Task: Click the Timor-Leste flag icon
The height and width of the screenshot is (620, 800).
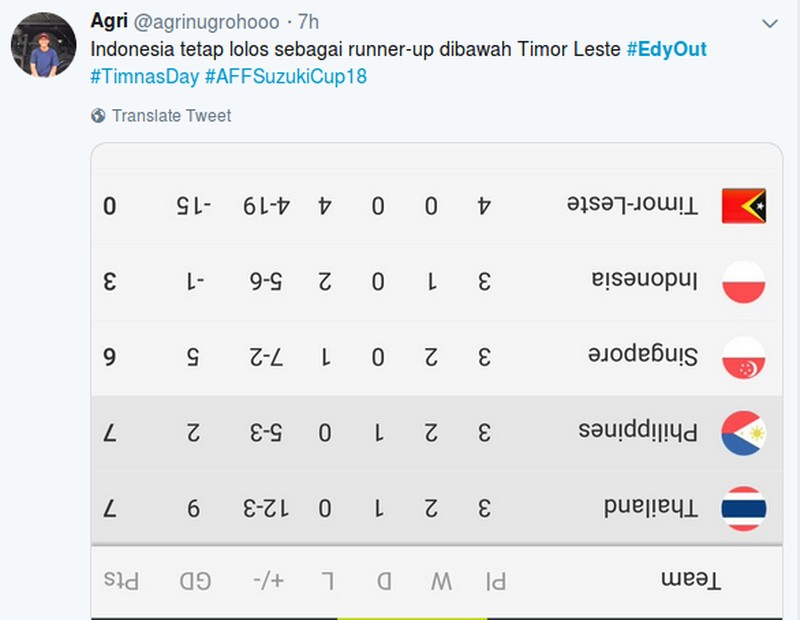Action: click(743, 206)
